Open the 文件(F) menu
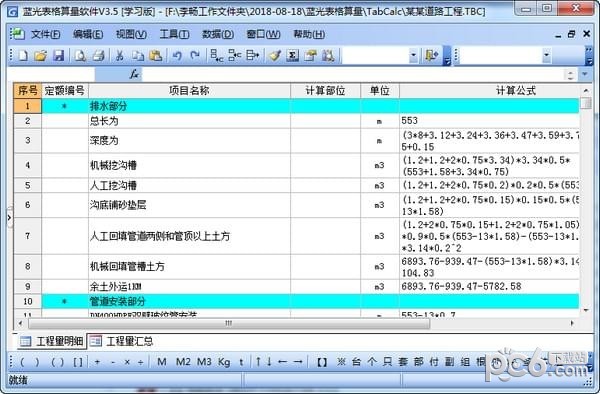Viewport: 600px width, 394px height. tap(46, 34)
